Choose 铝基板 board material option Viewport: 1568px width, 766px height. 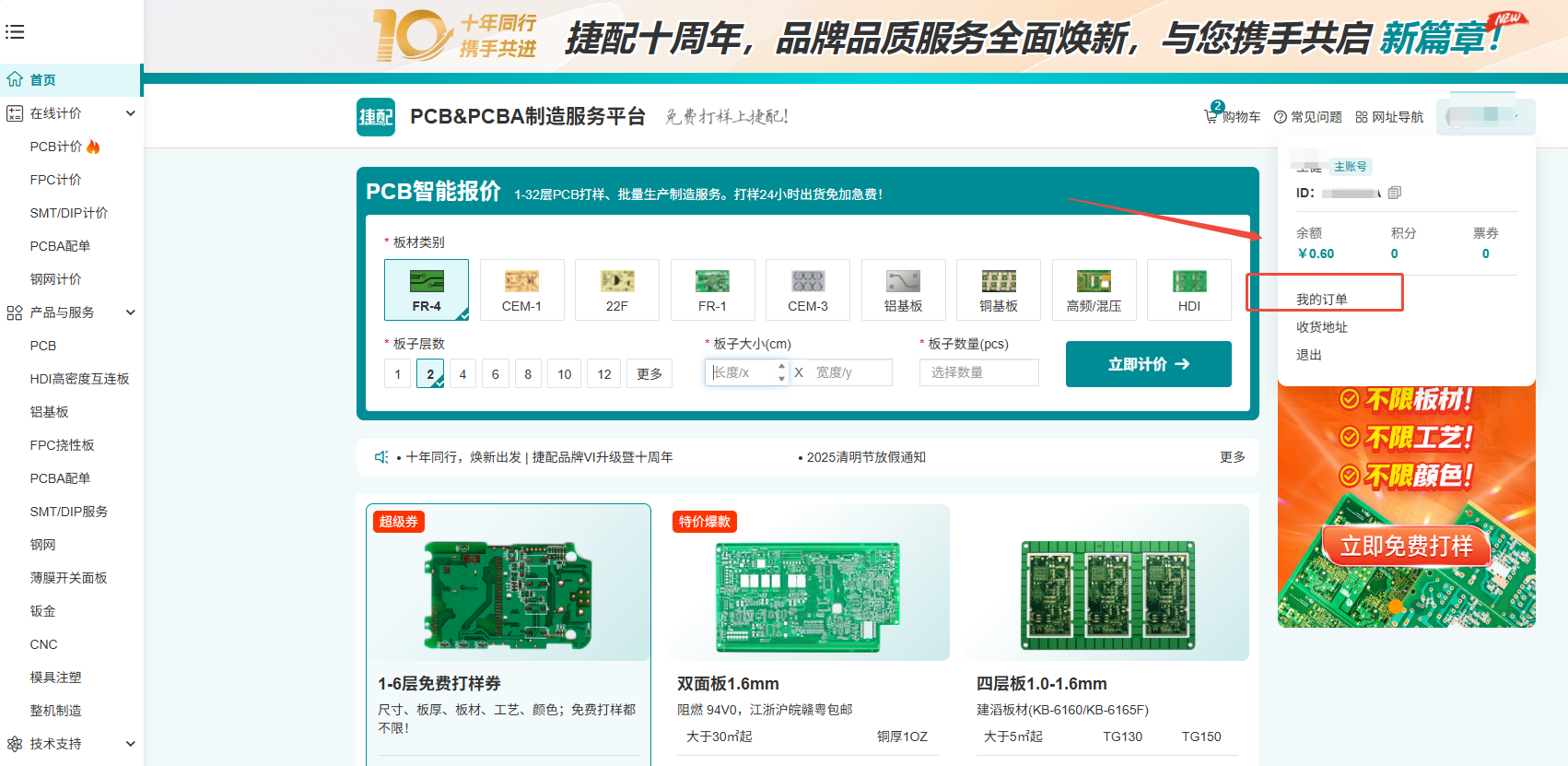(x=903, y=289)
